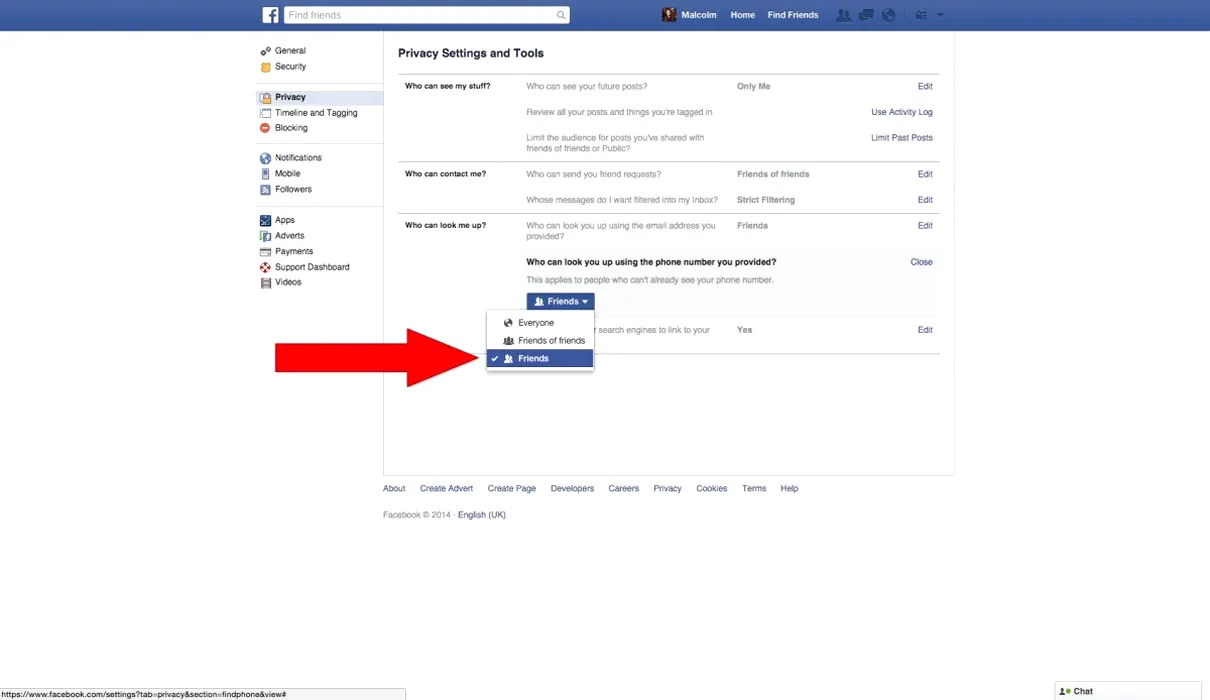Open the friend requests icon
Viewport: 1210px width, 700px height.
(x=844, y=15)
